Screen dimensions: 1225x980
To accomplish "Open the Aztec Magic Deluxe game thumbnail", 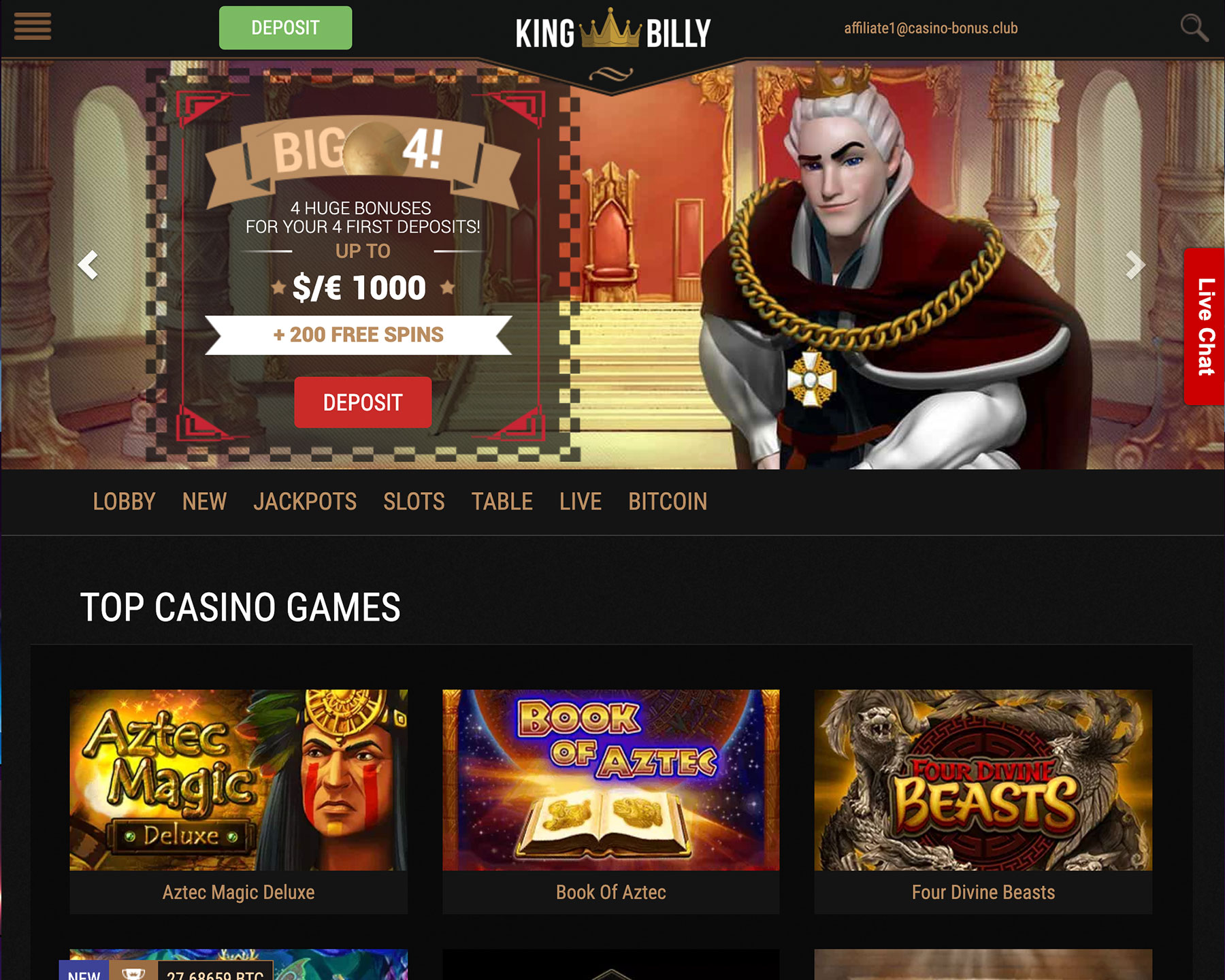I will coord(239,780).
